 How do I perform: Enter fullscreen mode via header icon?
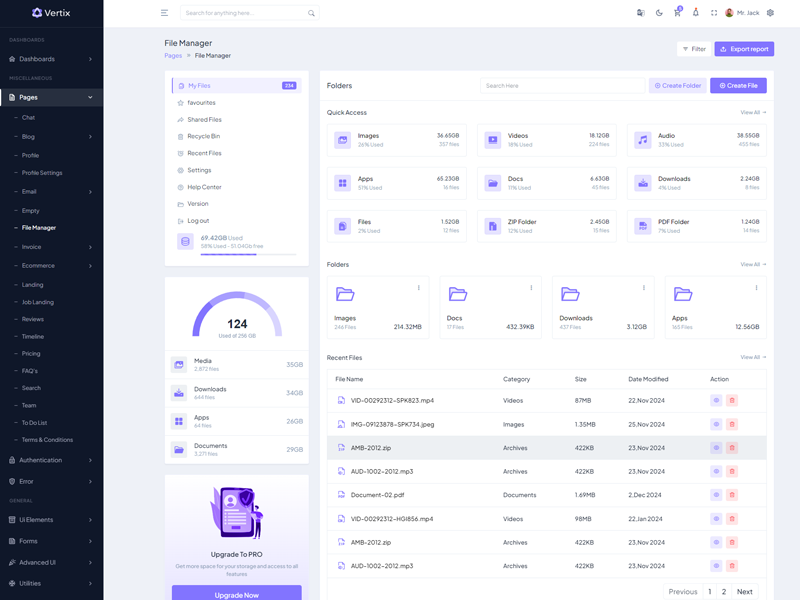point(714,13)
